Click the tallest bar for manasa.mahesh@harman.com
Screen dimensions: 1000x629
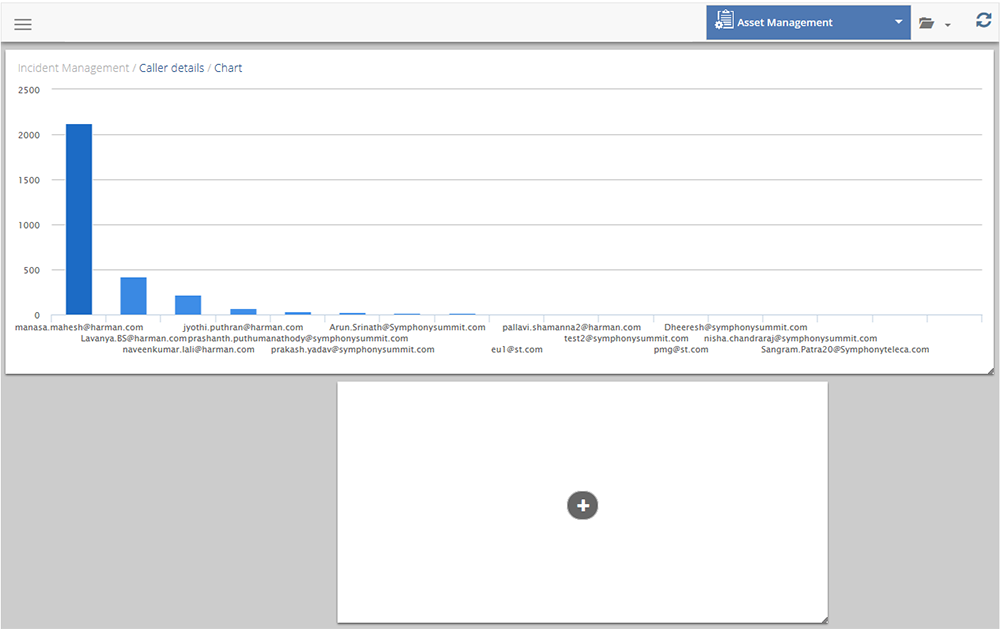(x=79, y=220)
